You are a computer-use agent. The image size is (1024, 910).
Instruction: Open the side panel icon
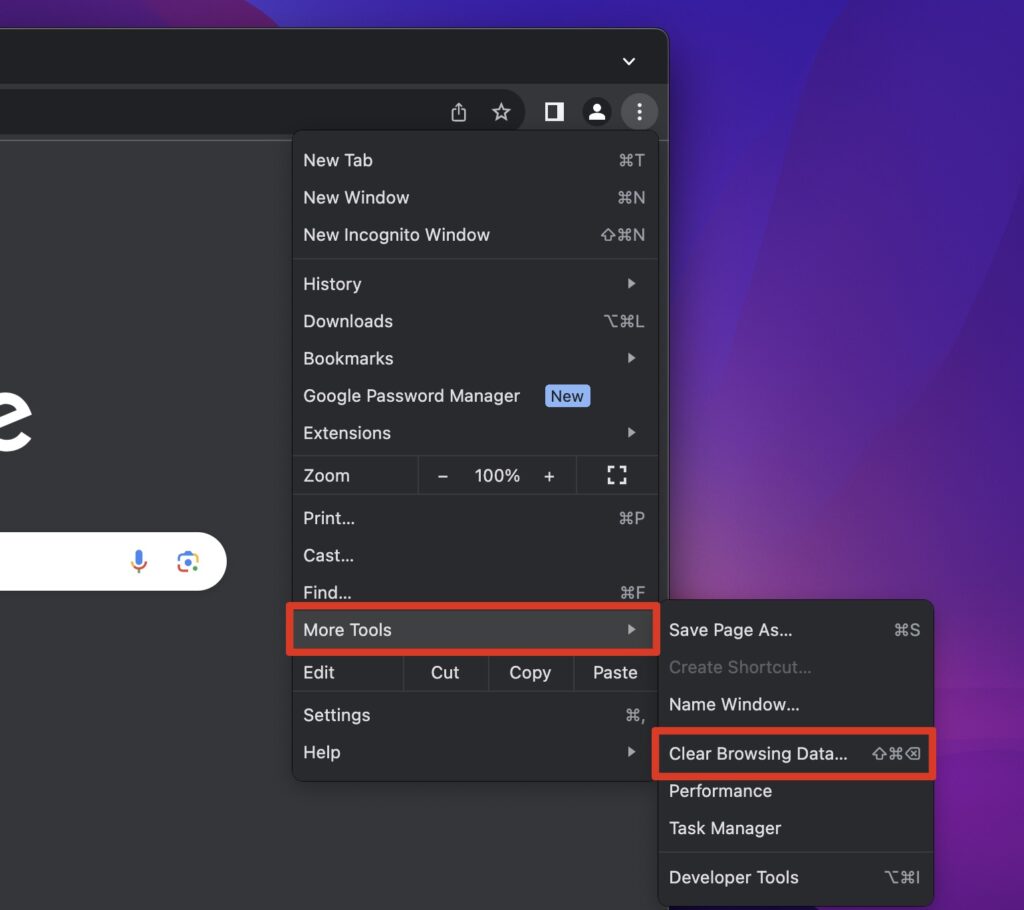tap(553, 112)
